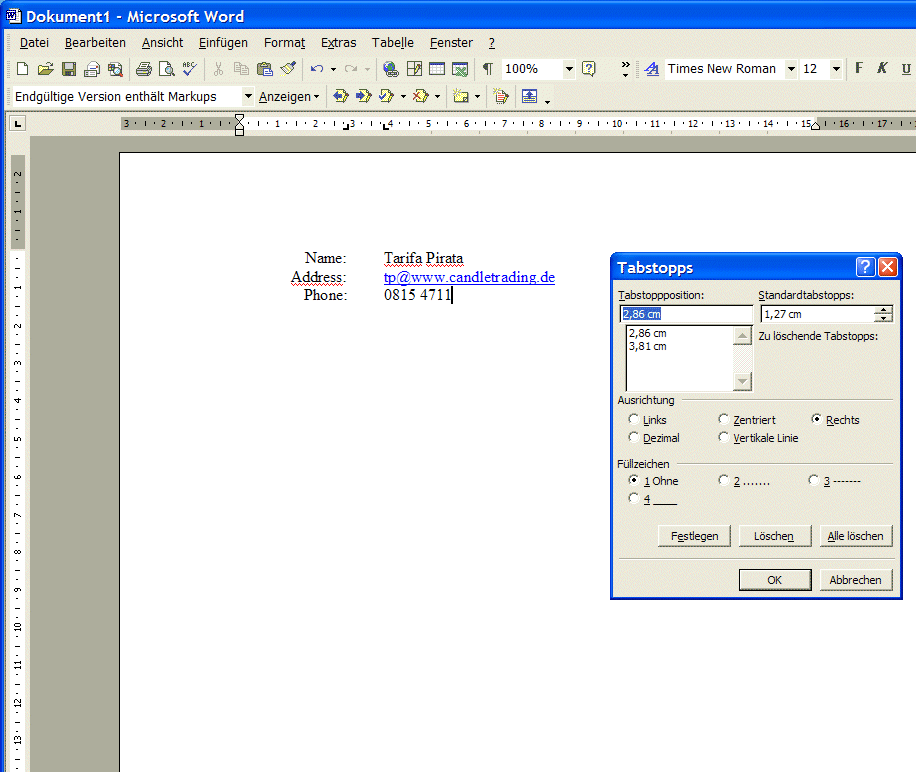Select the Links alignment radio button
Viewport: 916px width, 772px height.
click(x=634, y=420)
